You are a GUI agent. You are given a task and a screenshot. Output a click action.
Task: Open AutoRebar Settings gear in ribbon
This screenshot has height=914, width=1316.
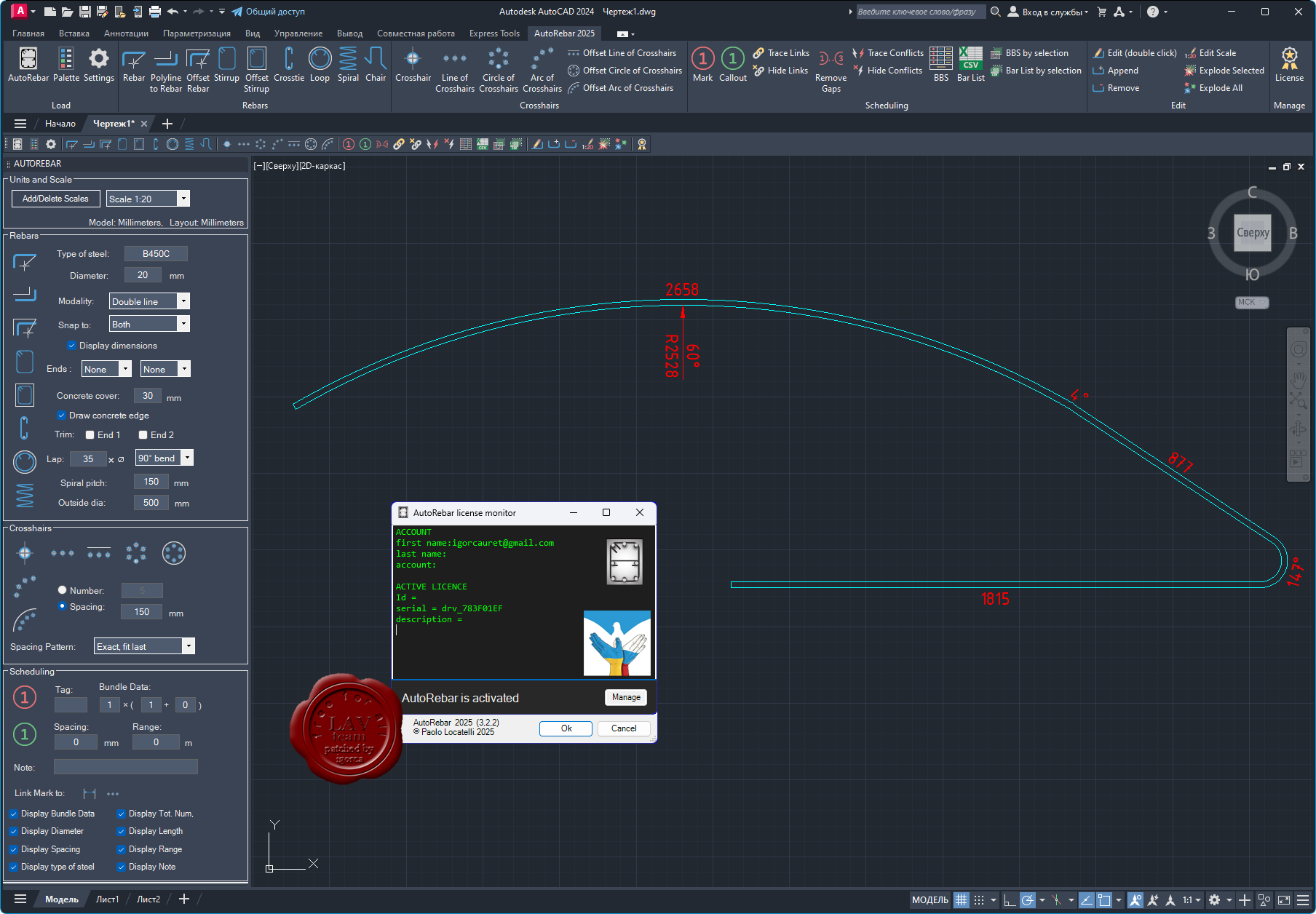tap(99, 64)
